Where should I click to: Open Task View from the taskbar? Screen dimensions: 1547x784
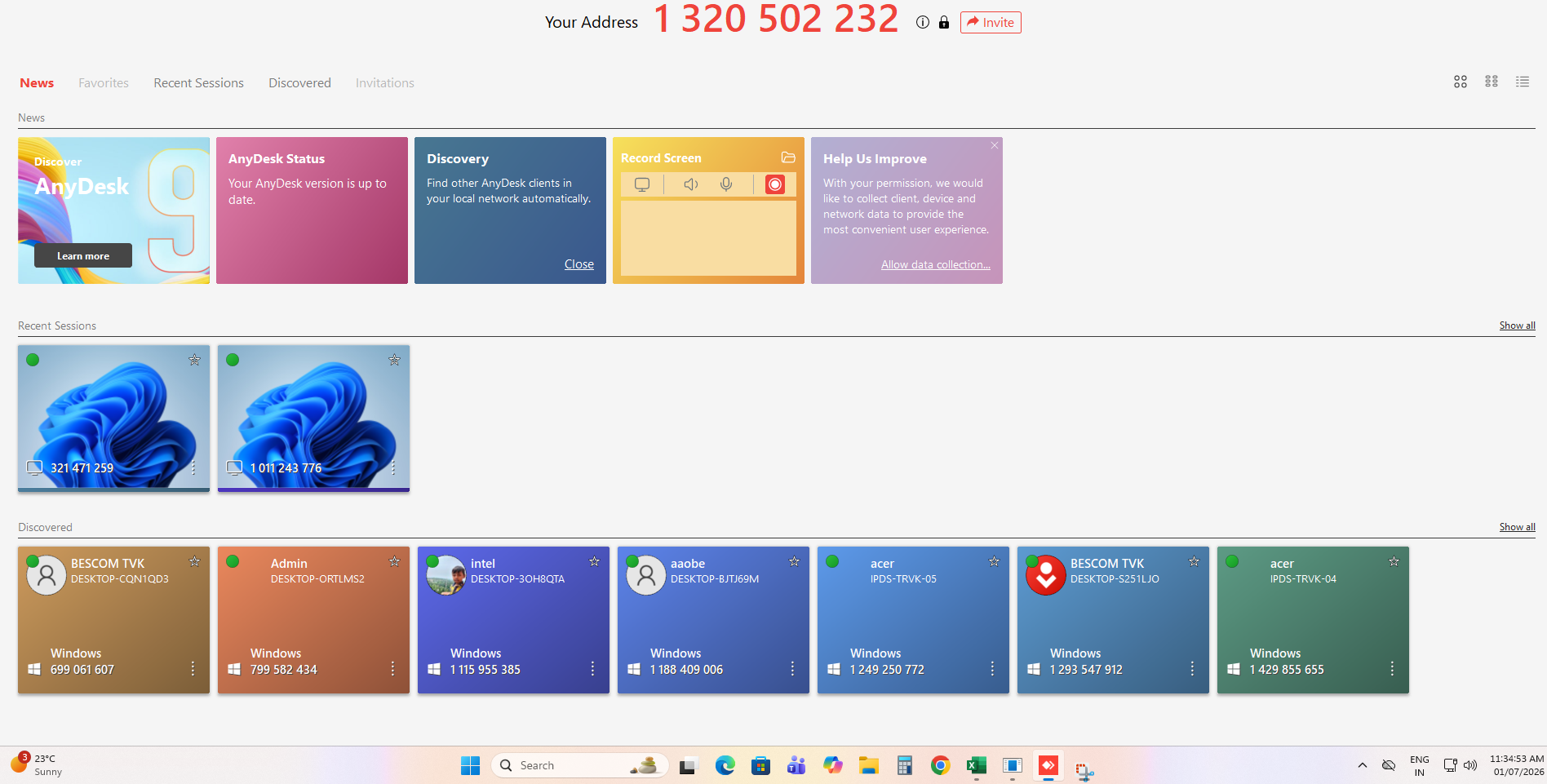pos(688,765)
